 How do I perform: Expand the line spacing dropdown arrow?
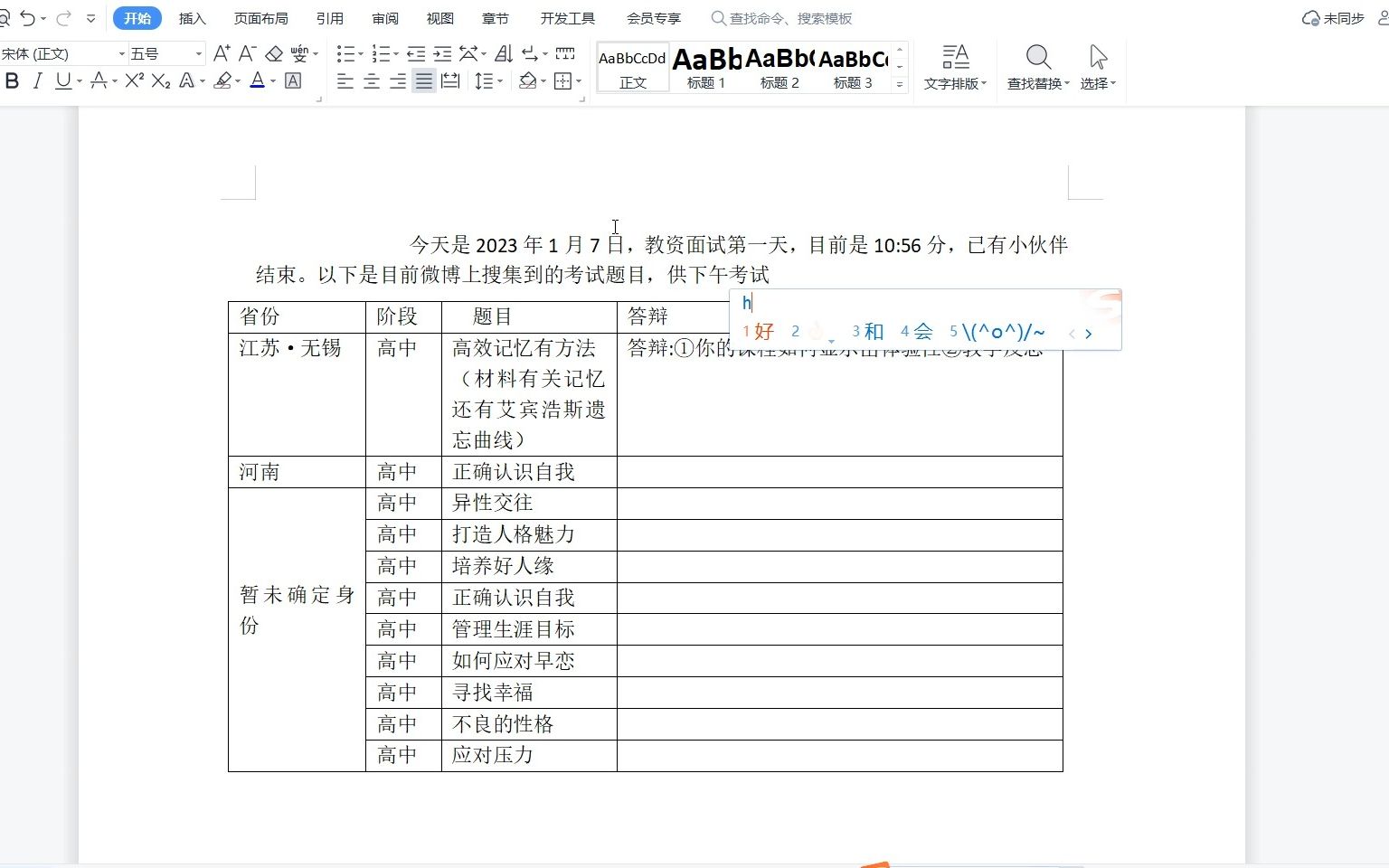pyautogui.click(x=500, y=81)
